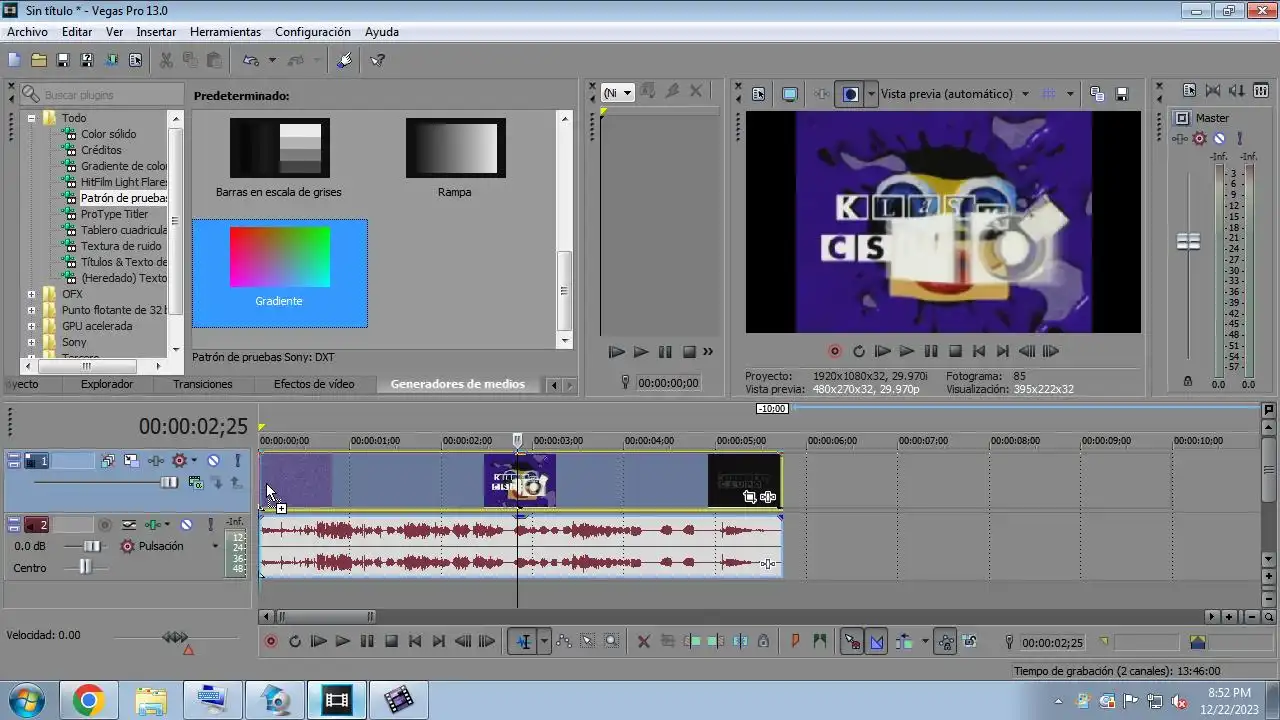
Task: Open the Vista previa quality dropdown
Action: pyautogui.click(x=1025, y=94)
